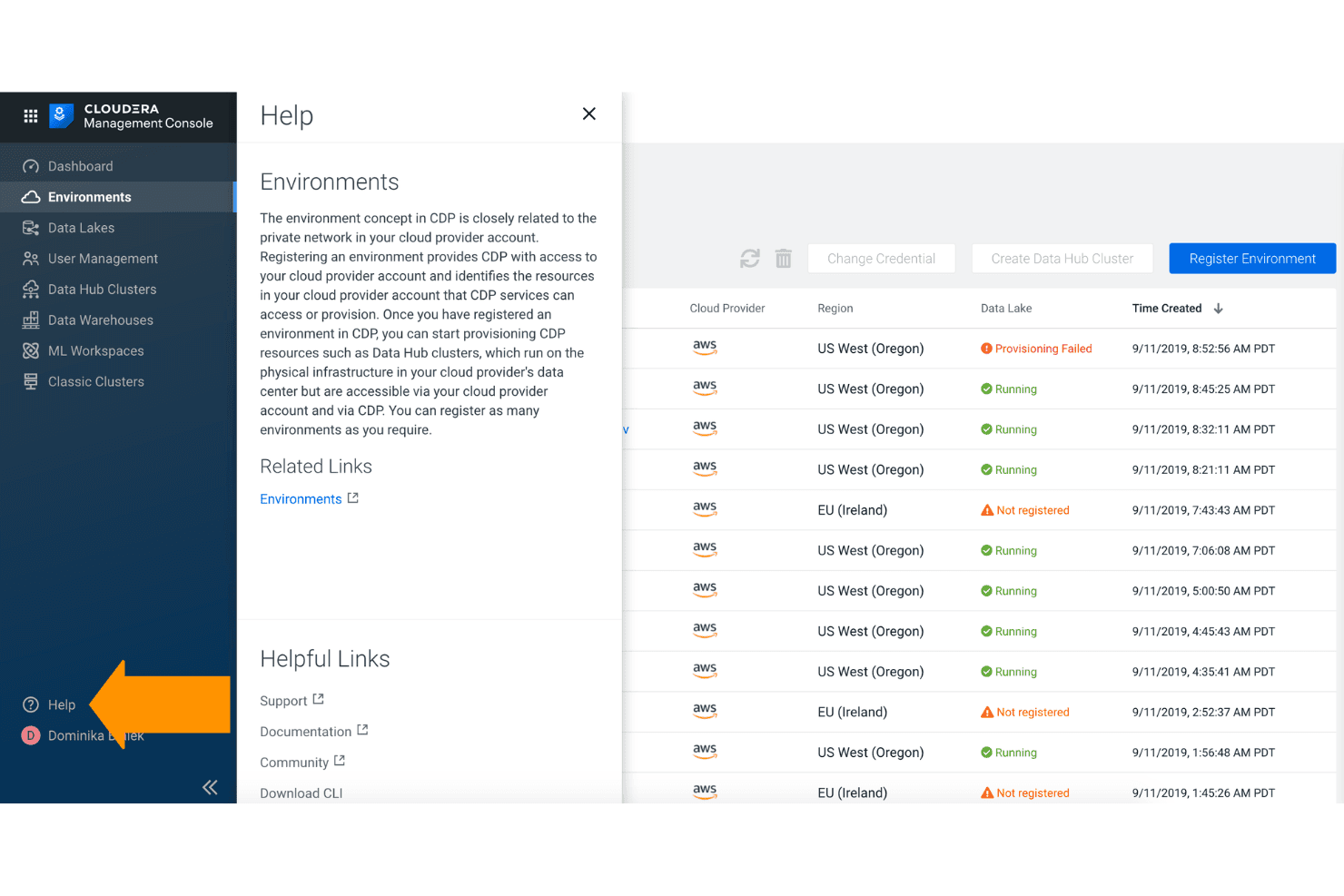Click the 9/11/2019, 8:32:11 AM PDT timestamp
The height and width of the screenshot is (896, 1344).
tap(1203, 429)
